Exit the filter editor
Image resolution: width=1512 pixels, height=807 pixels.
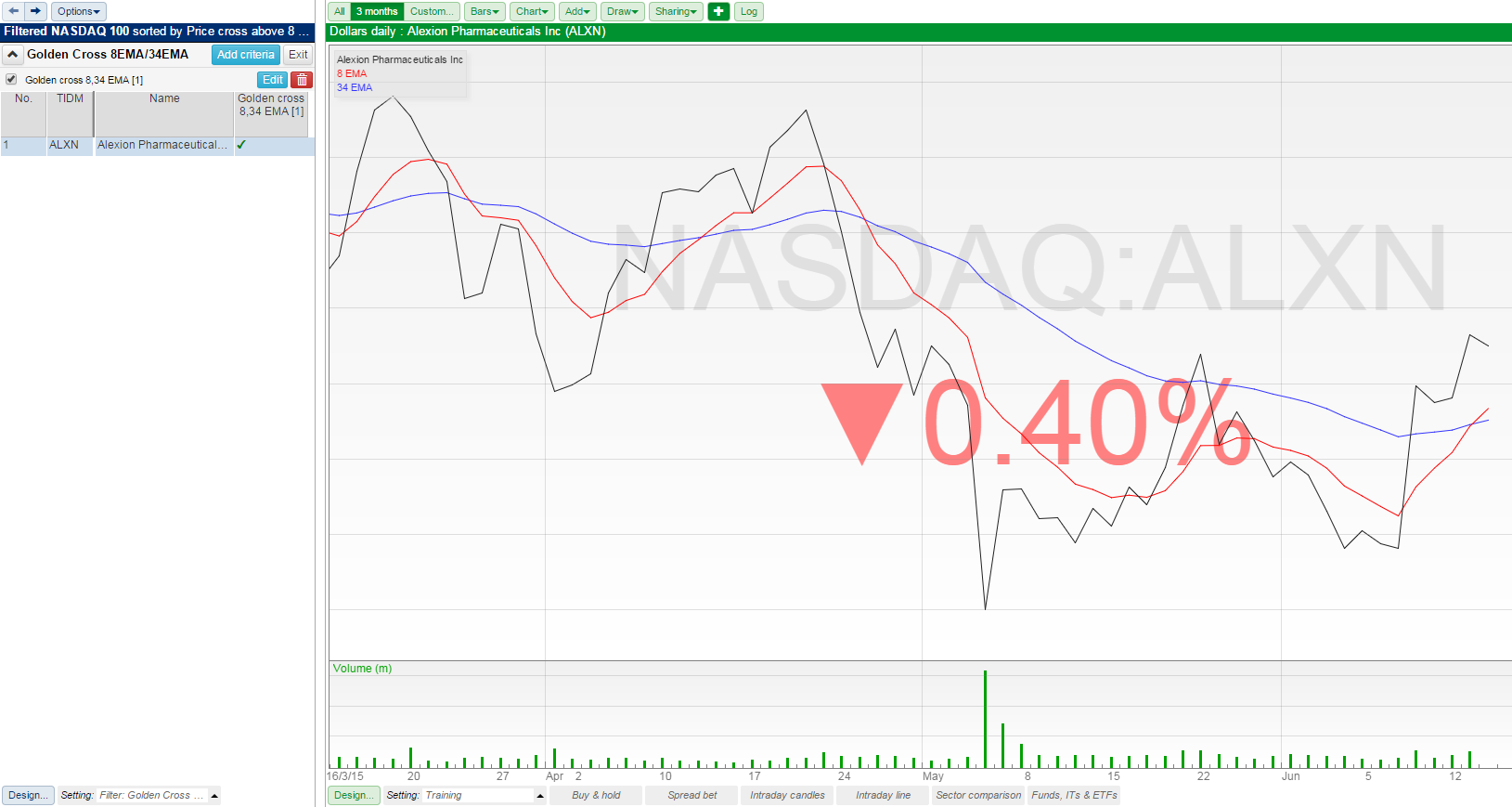tap(298, 55)
